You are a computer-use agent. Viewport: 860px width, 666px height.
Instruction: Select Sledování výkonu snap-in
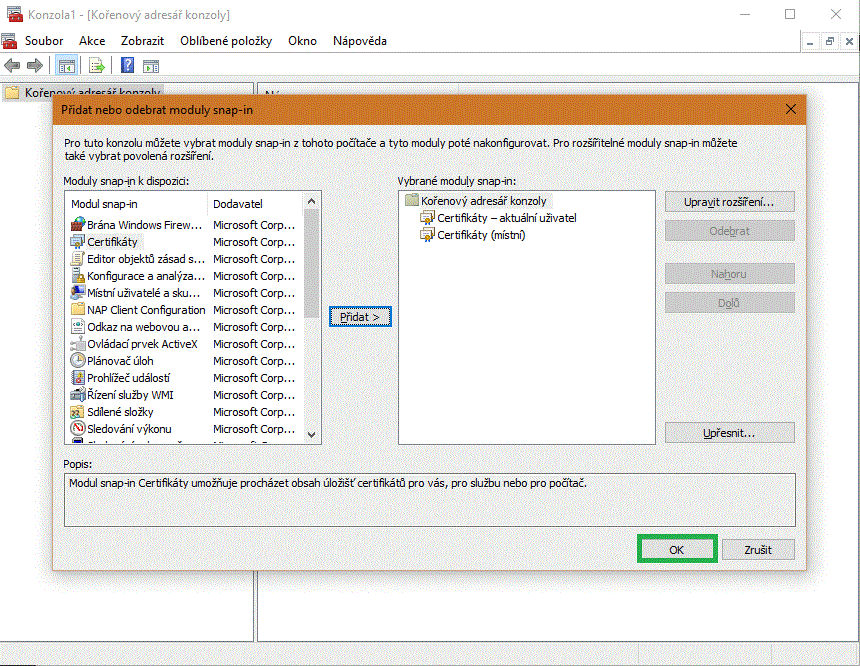point(129,429)
